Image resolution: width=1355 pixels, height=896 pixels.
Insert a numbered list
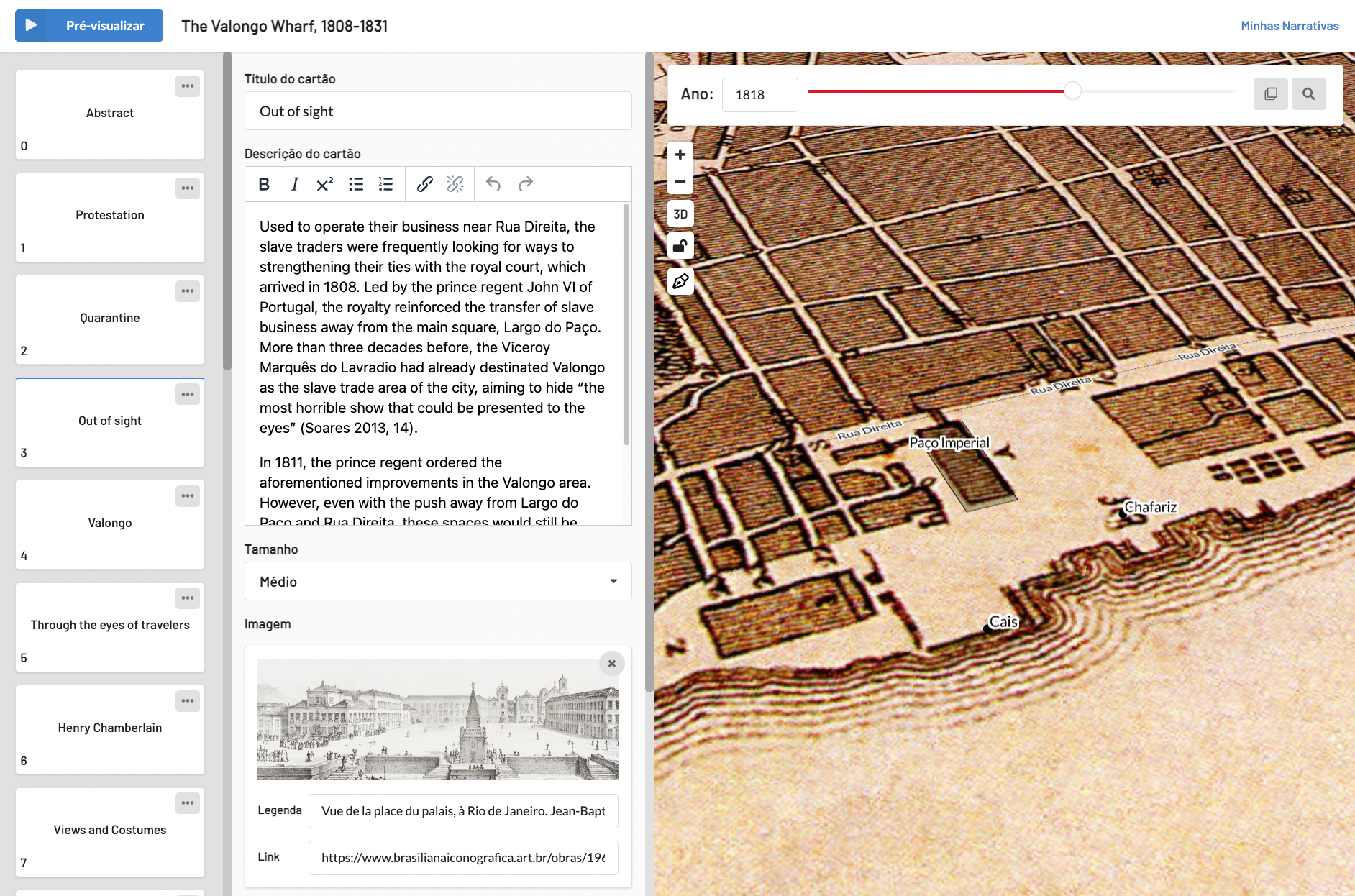[386, 184]
